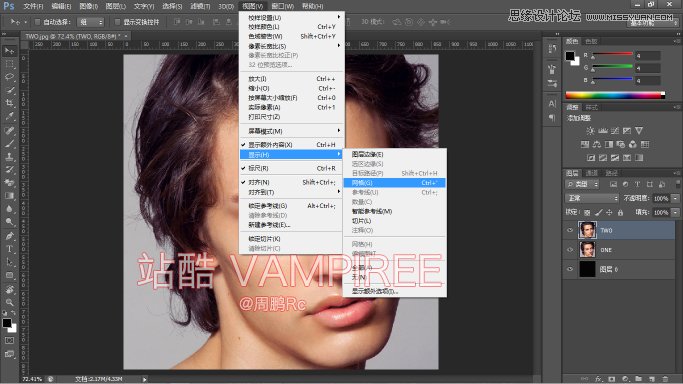
Task: Open the layer filter 类型 dropdown
Action: [583, 185]
